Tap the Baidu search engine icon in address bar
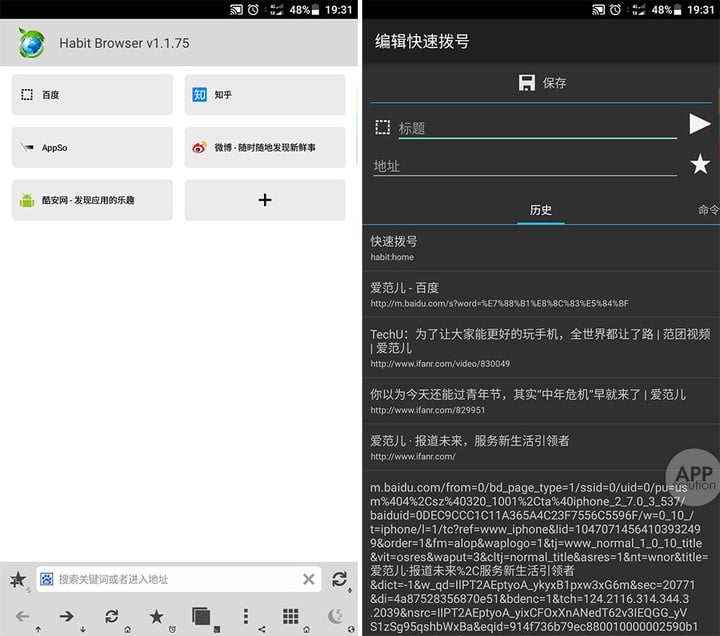The width and height of the screenshot is (720, 636). pyautogui.click(x=46, y=579)
